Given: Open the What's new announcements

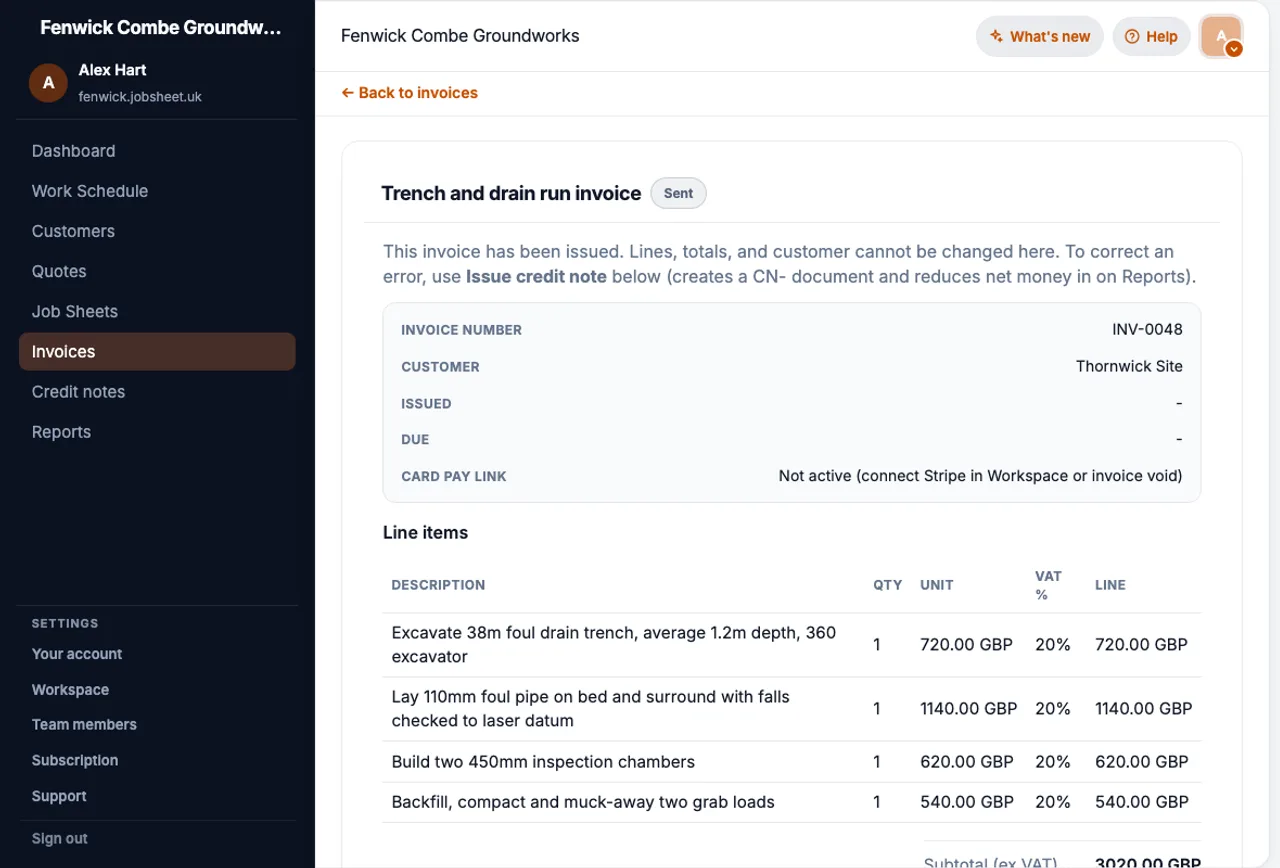Looking at the screenshot, I should [x=1040, y=36].
